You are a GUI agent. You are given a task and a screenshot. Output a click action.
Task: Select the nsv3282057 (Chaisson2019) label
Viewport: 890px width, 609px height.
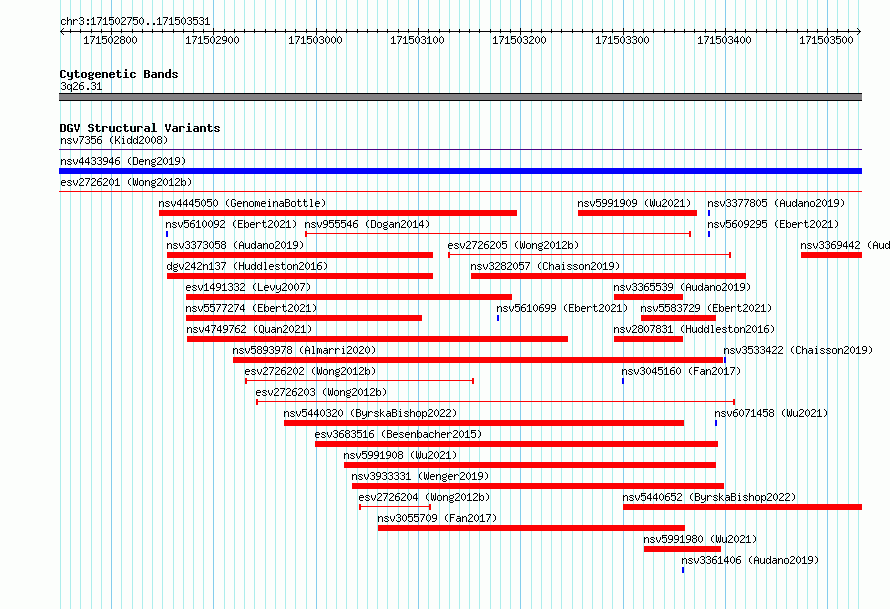pyautogui.click(x=545, y=266)
